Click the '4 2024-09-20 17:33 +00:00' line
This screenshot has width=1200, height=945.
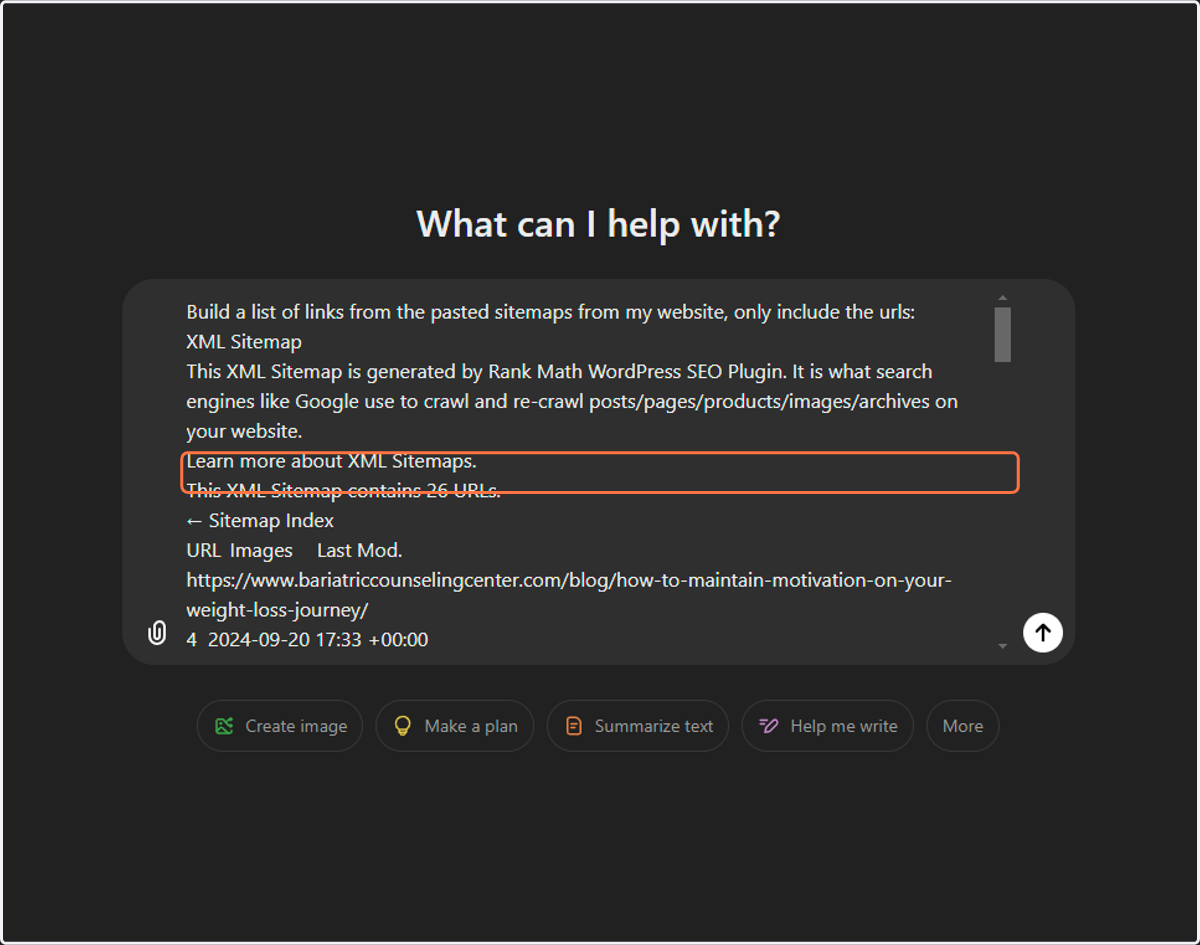click(x=307, y=639)
